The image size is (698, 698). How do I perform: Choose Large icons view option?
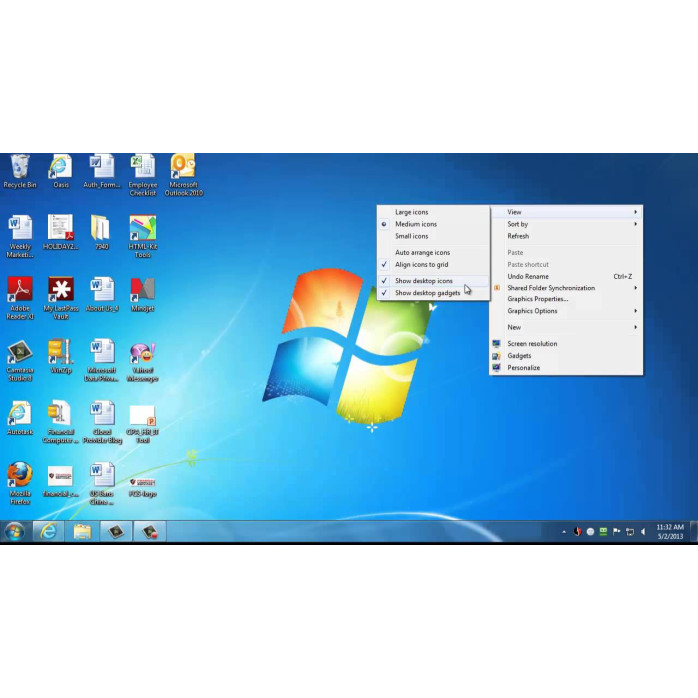[x=433, y=212]
